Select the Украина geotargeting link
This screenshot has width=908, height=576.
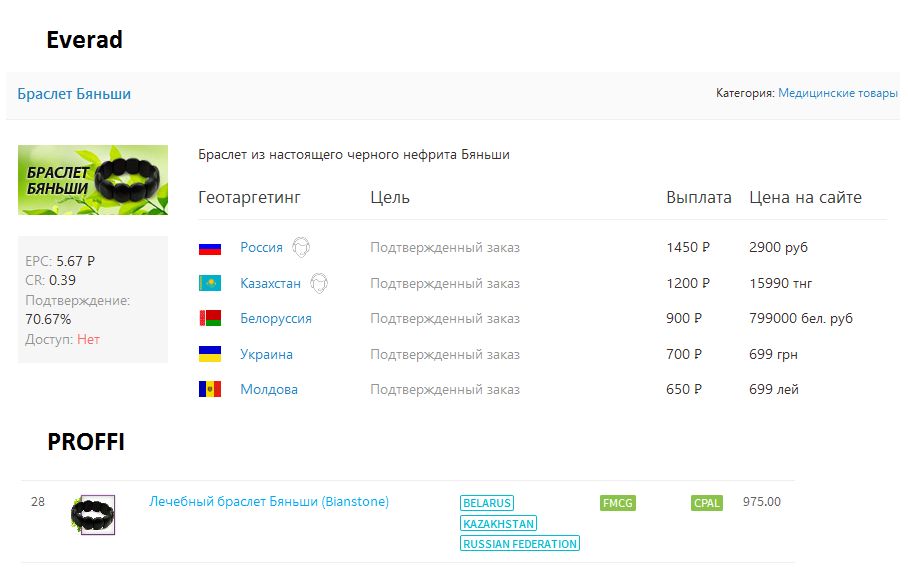pos(266,354)
